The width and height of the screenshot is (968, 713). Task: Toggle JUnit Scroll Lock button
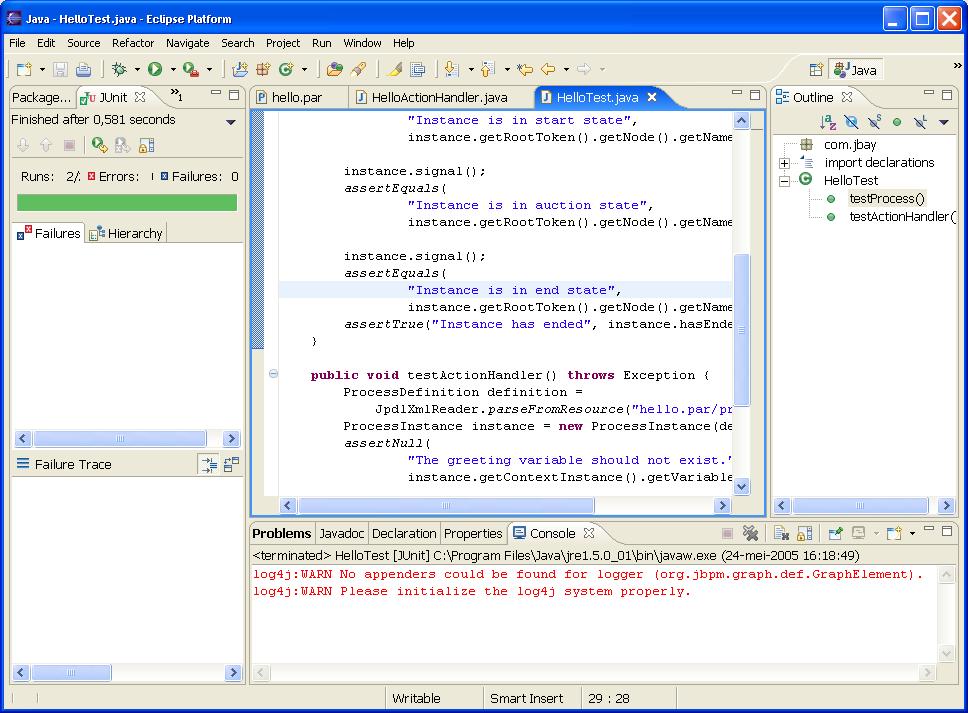tap(146, 145)
